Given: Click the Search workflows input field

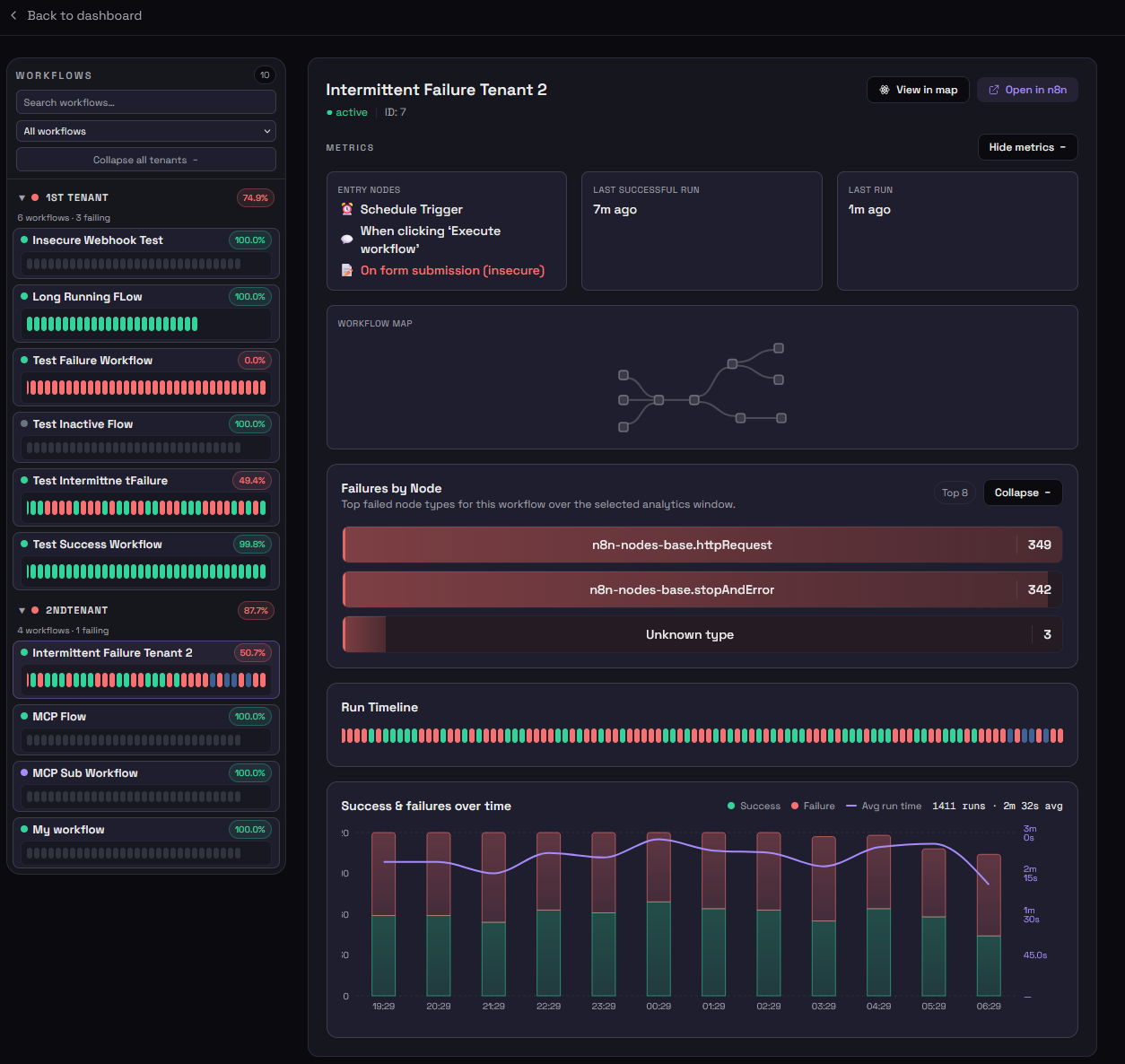Looking at the screenshot, I should (x=146, y=102).
